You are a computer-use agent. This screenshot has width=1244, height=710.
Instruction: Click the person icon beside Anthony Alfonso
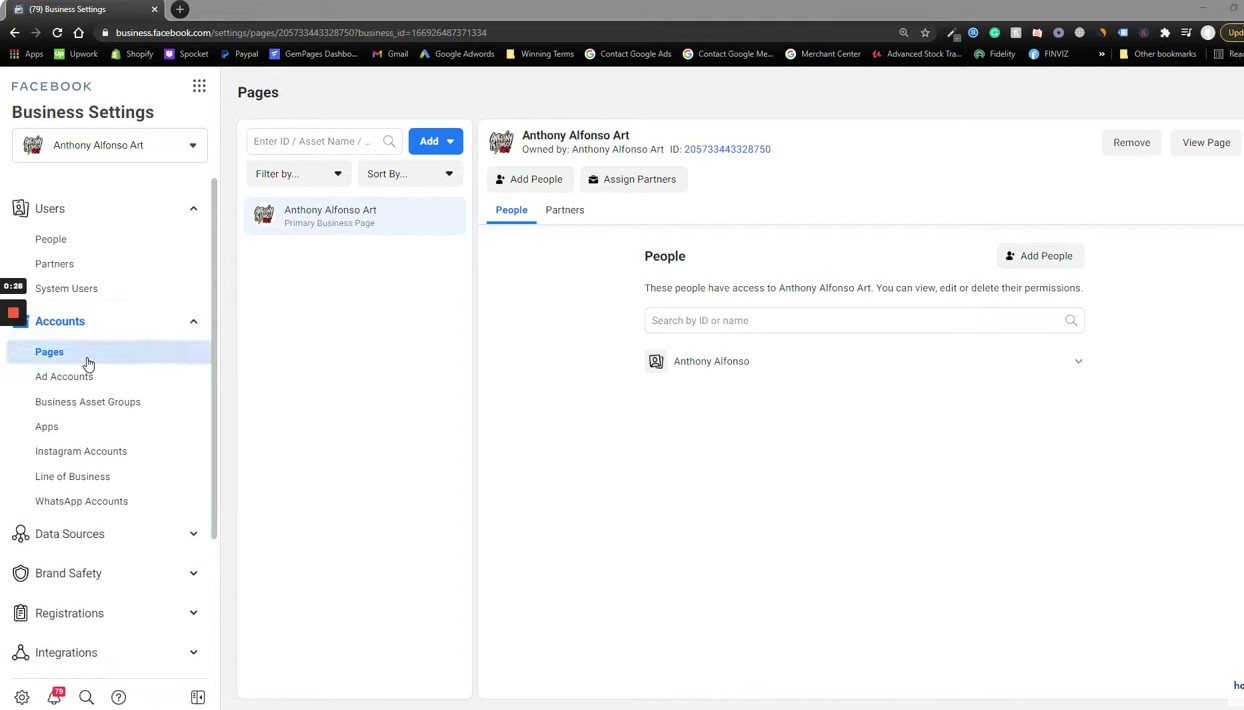pyautogui.click(x=656, y=361)
